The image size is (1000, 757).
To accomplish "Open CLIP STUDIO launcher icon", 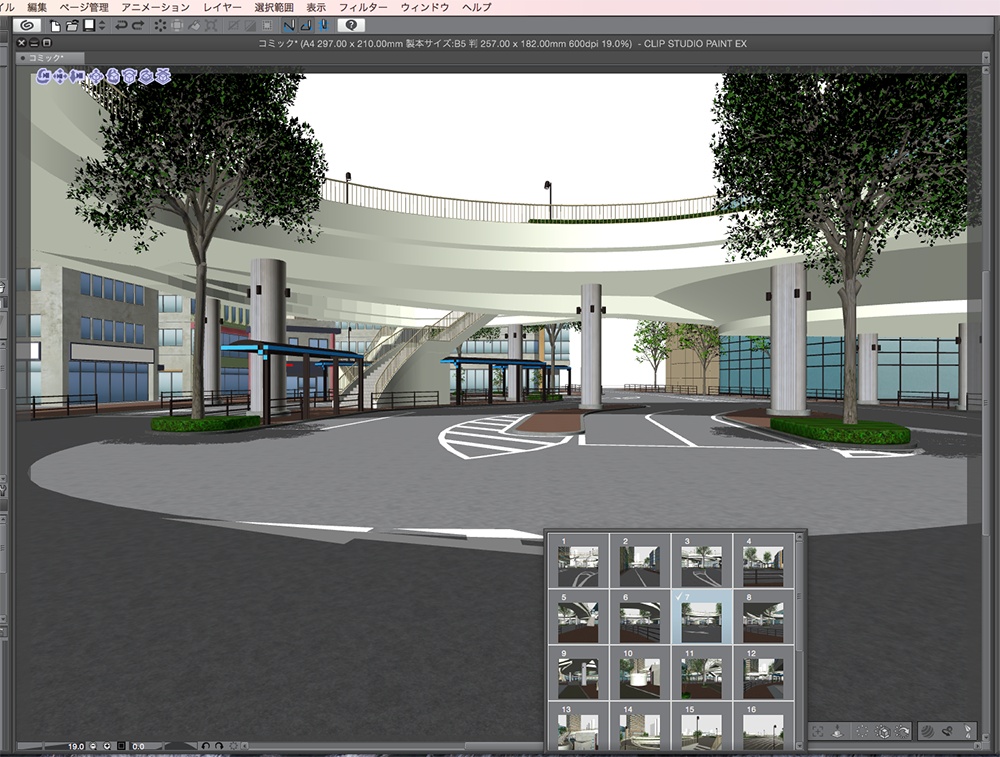I will tap(27, 26).
